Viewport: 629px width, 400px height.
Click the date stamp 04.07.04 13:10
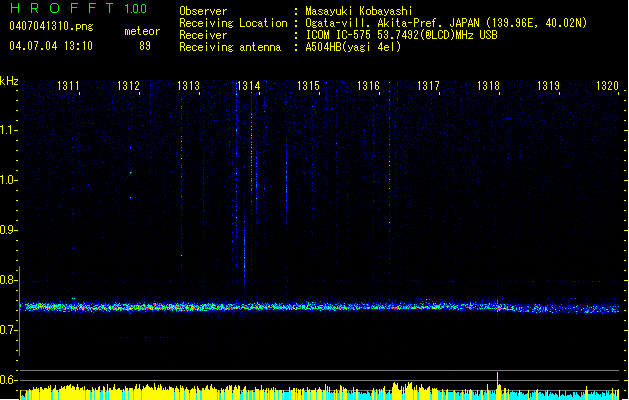coord(51,45)
